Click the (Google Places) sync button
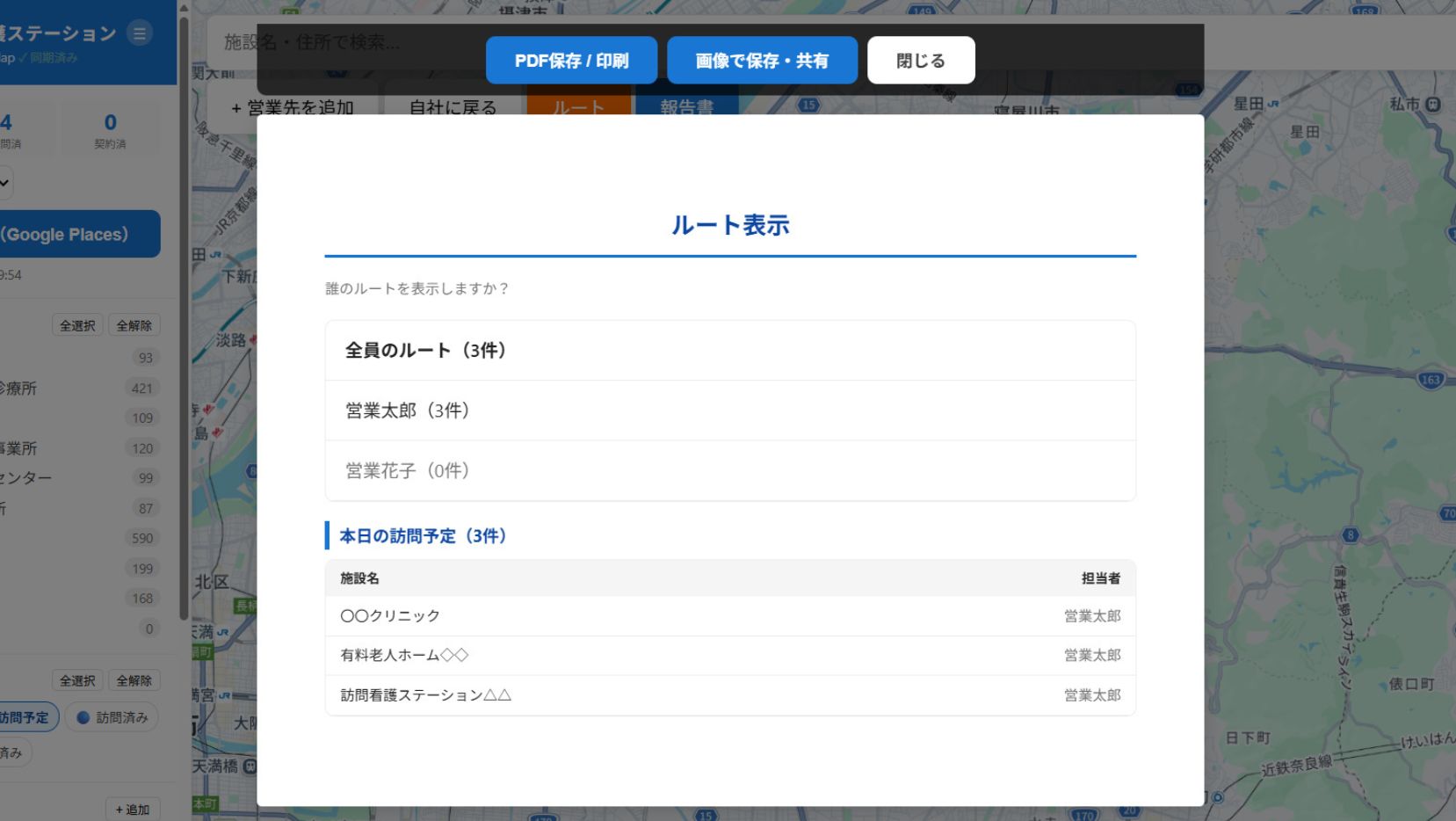Screen dimensions: 1456x821 click(x=70, y=234)
